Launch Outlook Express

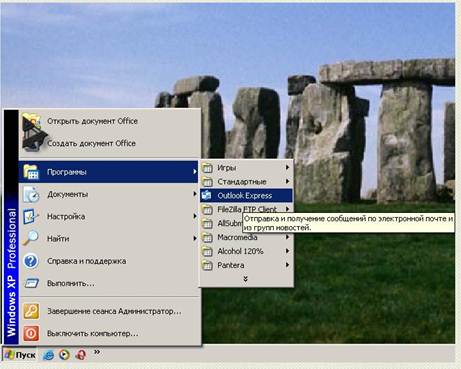pyautogui.click(x=246, y=196)
